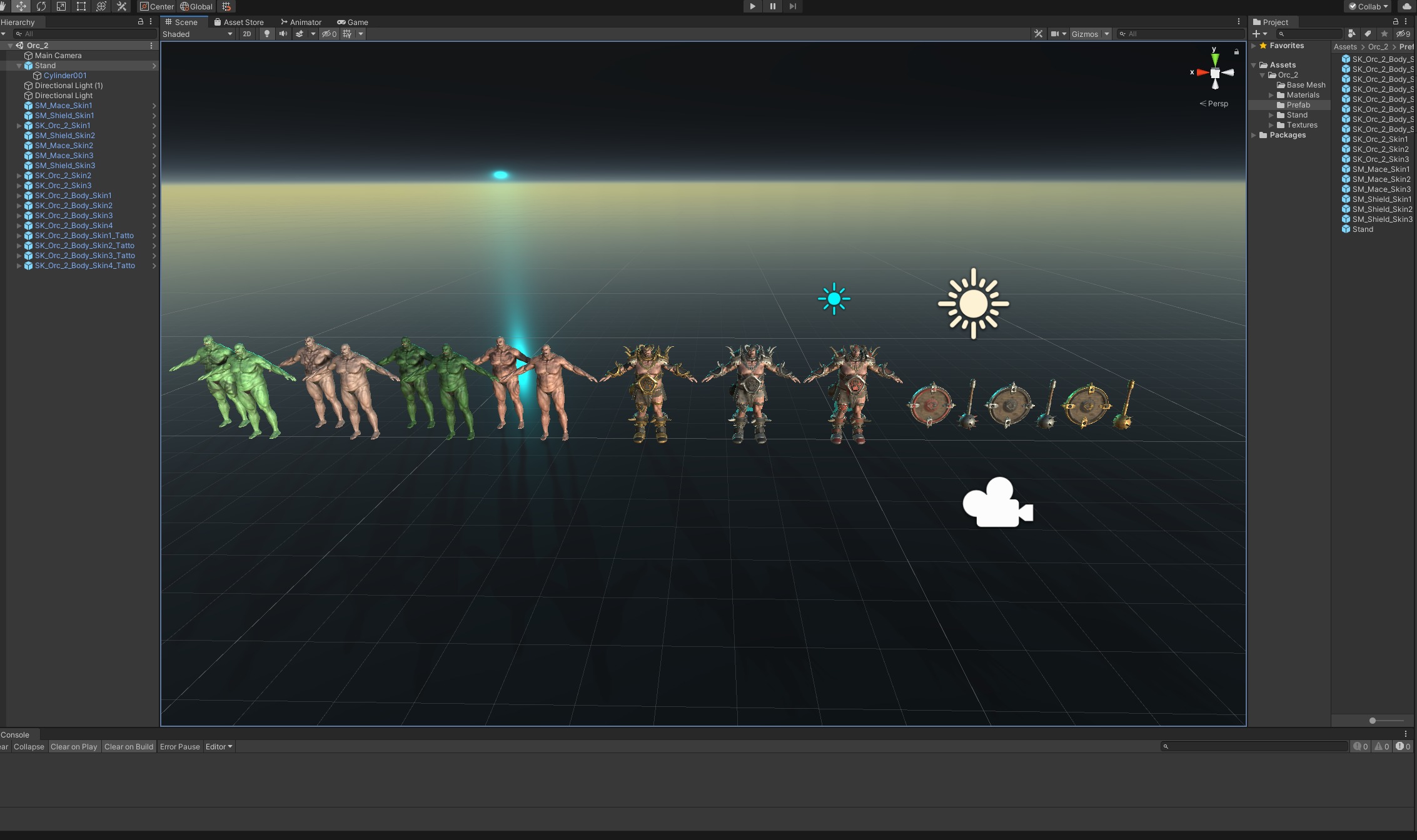The image size is (1417, 840).
Task: Search project by type icon
Action: tap(1351, 34)
